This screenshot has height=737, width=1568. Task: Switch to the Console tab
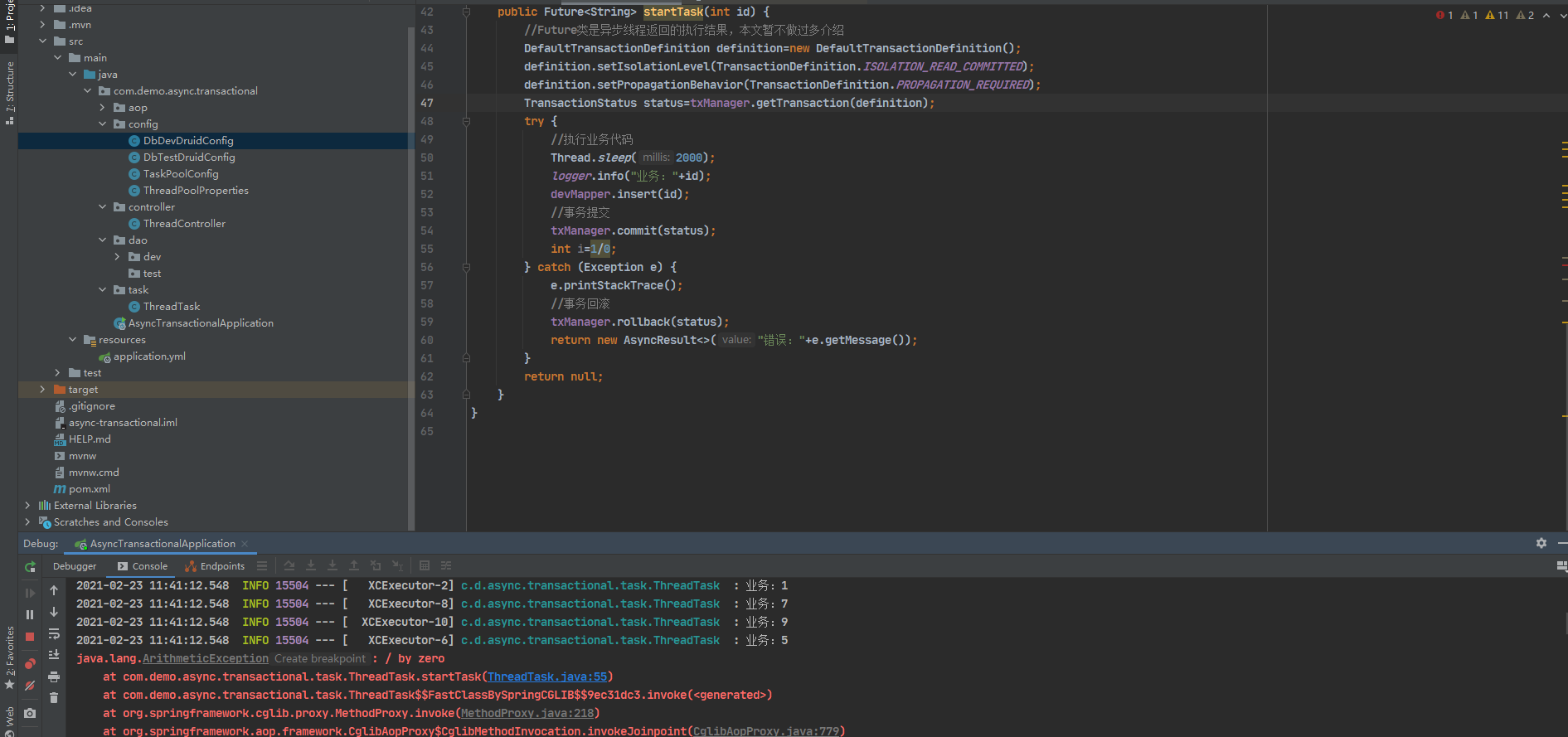143,566
